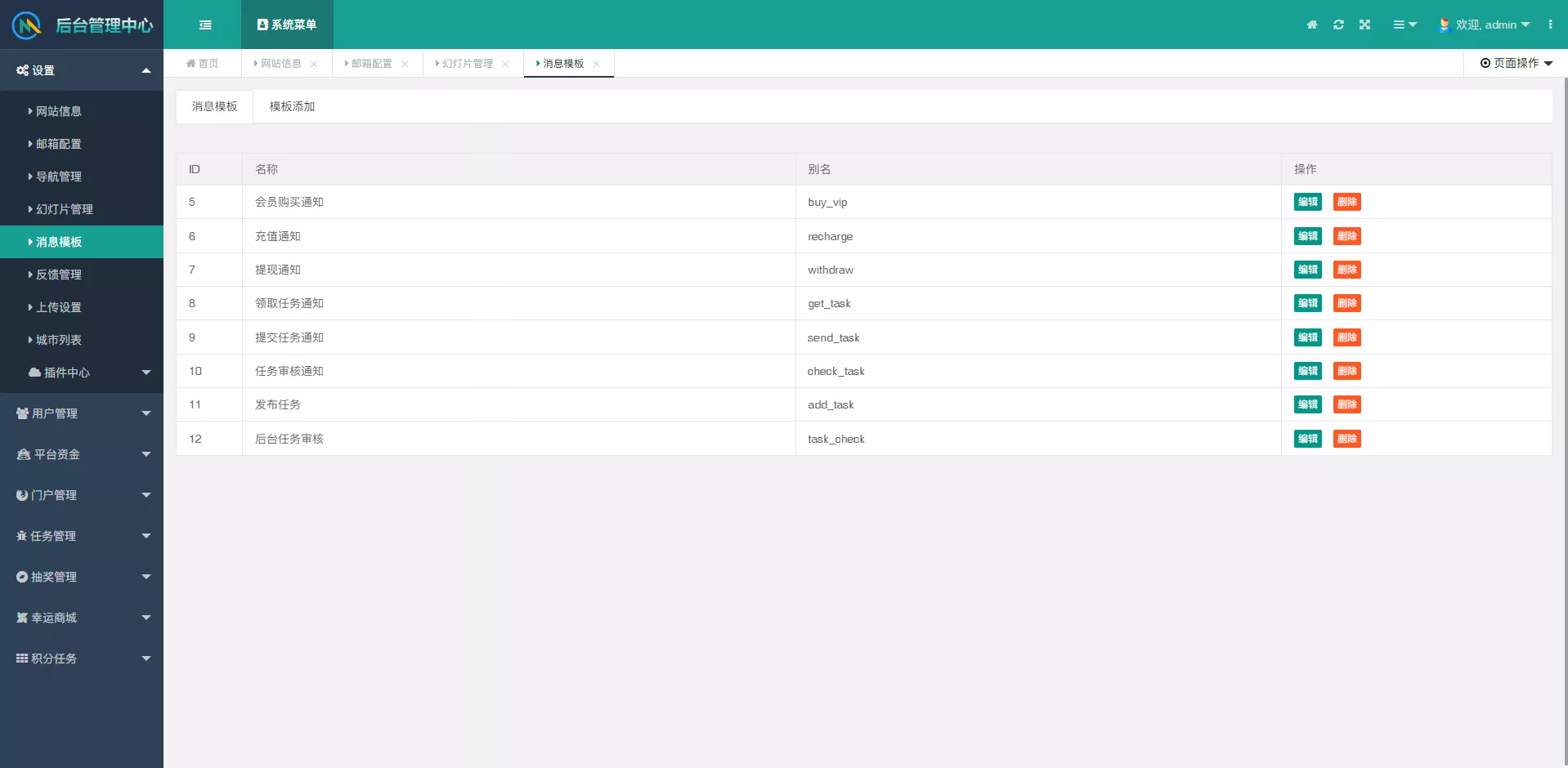Open the admin user dropdown menu
The width and height of the screenshot is (1568, 768).
click(1485, 25)
